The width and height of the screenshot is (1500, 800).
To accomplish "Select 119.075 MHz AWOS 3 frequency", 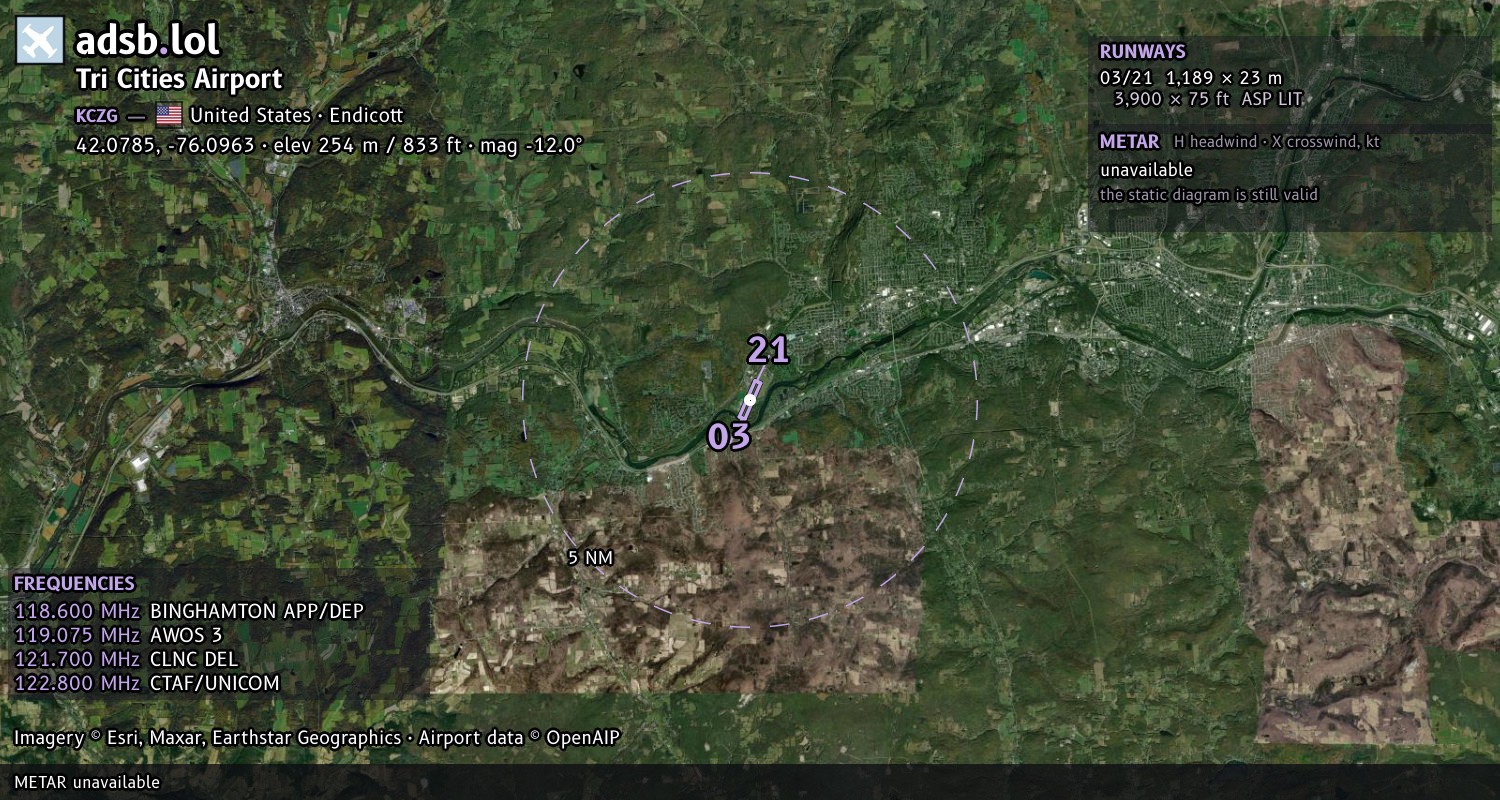I will (118, 635).
